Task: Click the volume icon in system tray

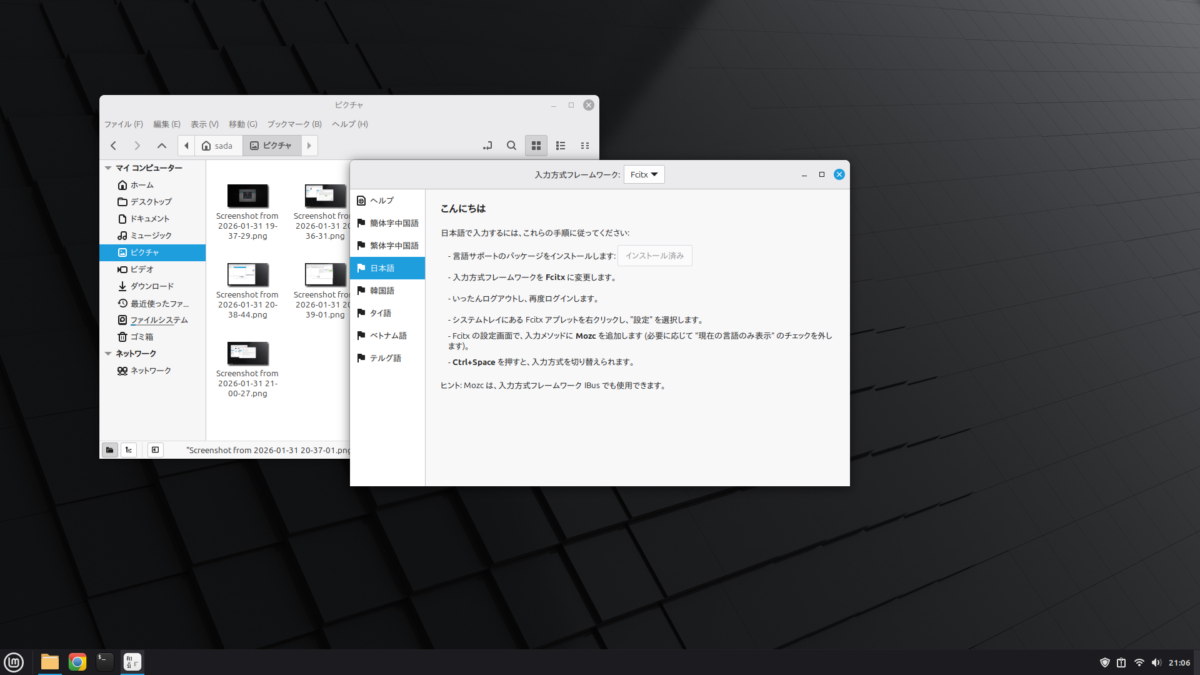Action: [x=1156, y=662]
